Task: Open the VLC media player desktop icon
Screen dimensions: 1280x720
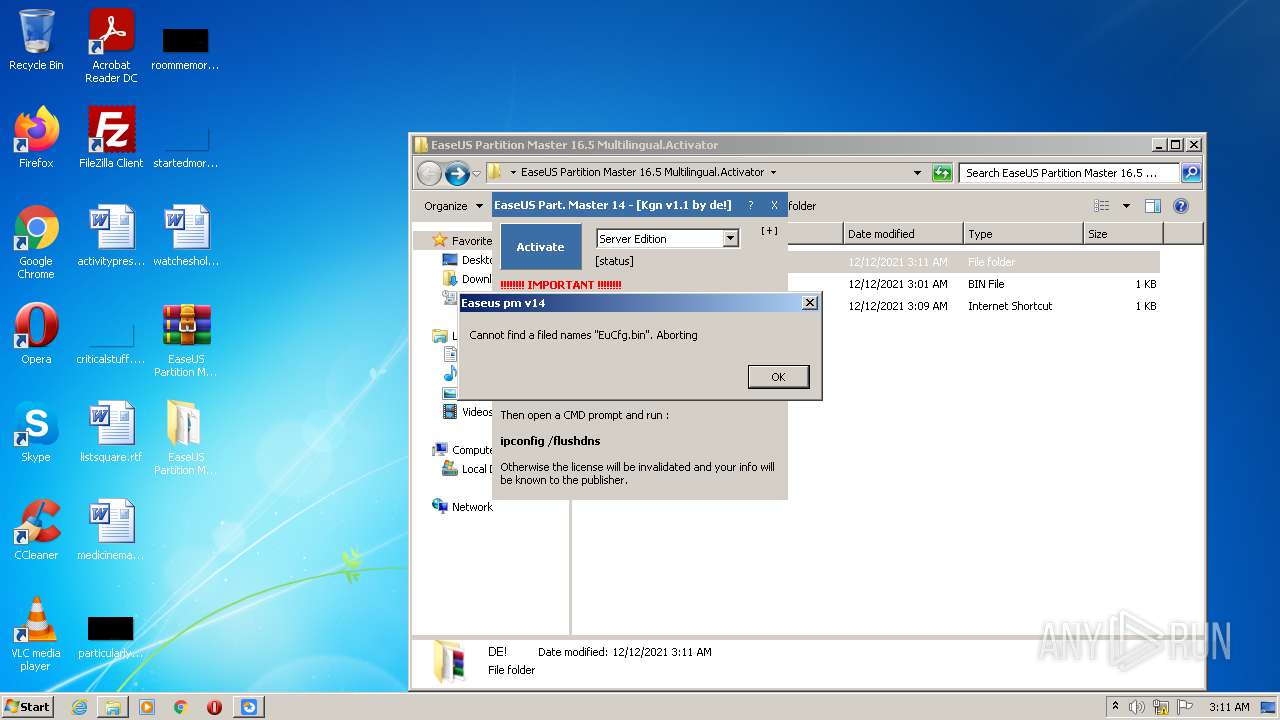Action: click(36, 633)
